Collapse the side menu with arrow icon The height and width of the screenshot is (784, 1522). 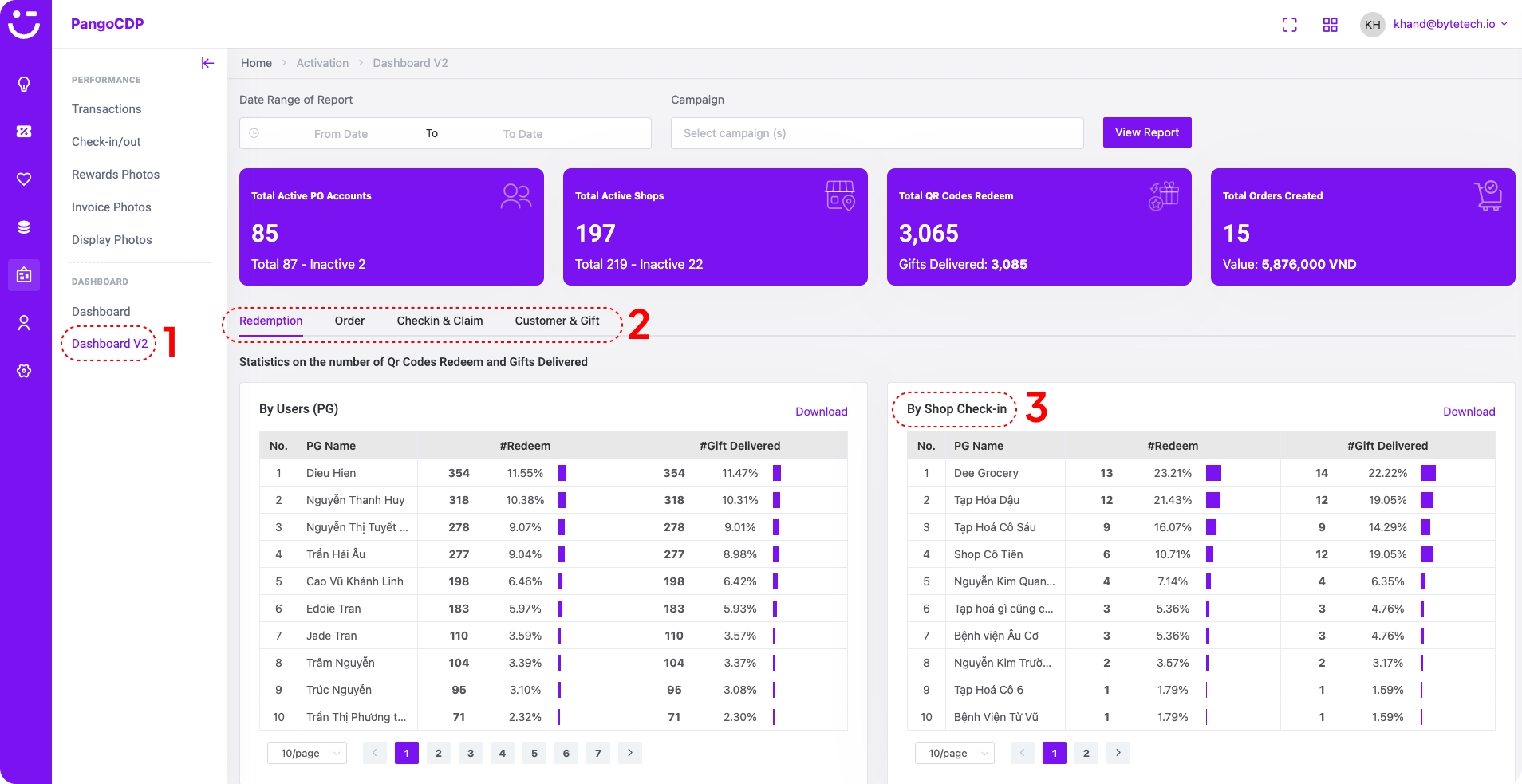click(207, 63)
